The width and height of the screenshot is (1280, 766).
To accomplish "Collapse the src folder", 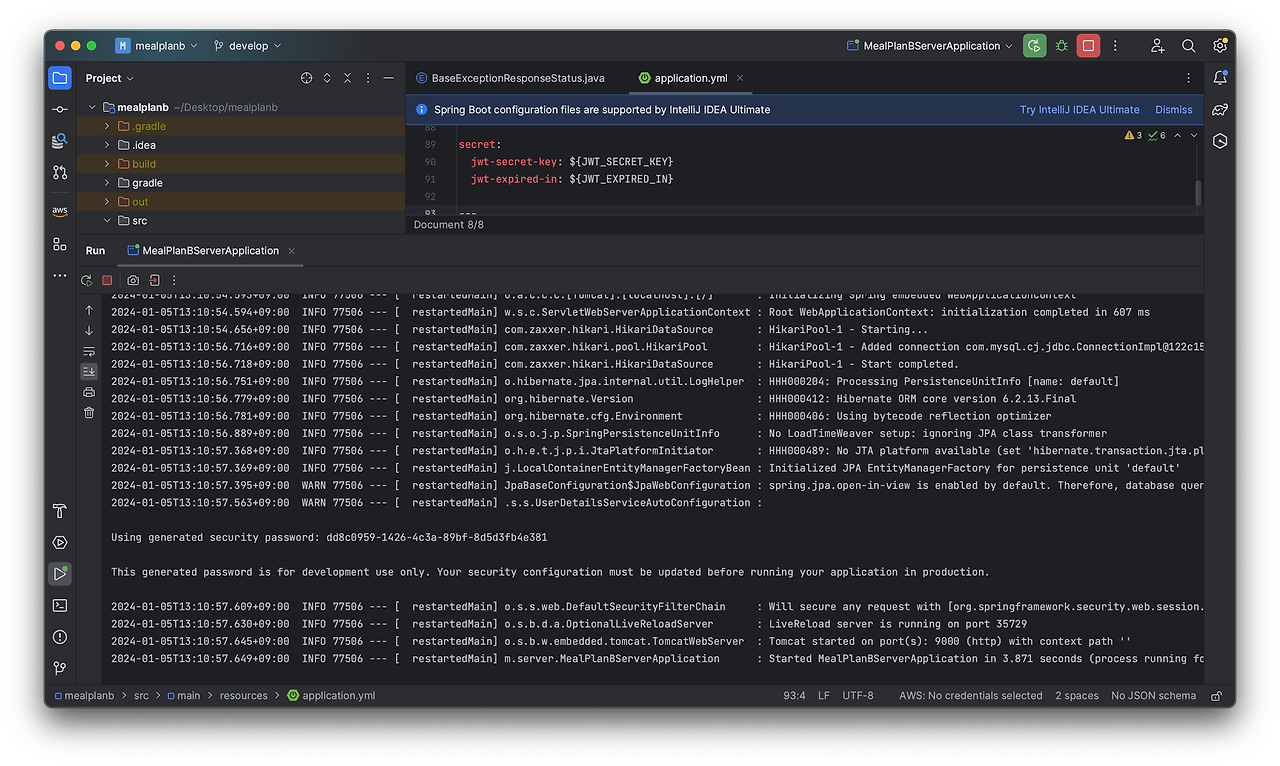I will (107, 221).
